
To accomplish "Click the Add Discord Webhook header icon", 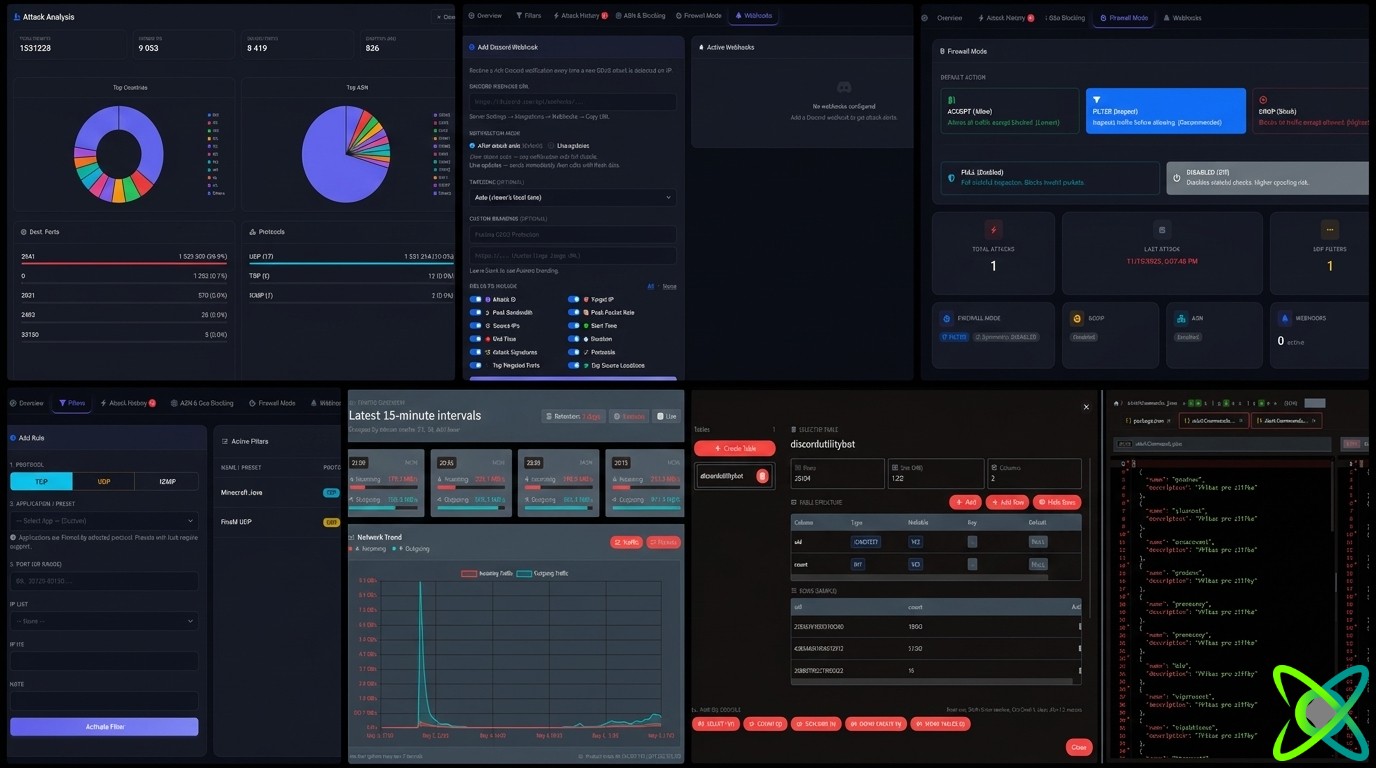I will [471, 47].
